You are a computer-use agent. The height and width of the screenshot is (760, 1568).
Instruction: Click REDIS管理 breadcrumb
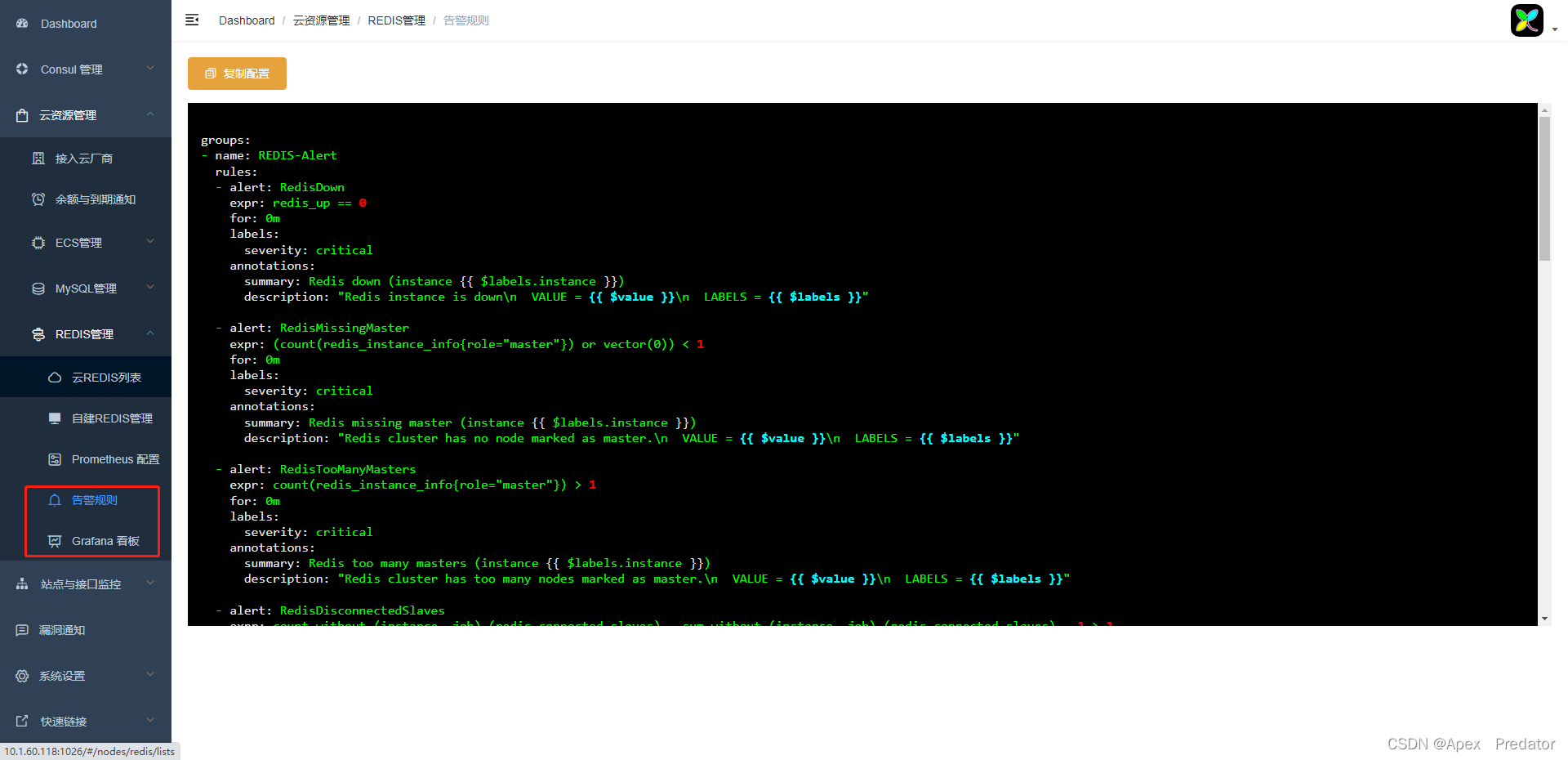[396, 20]
